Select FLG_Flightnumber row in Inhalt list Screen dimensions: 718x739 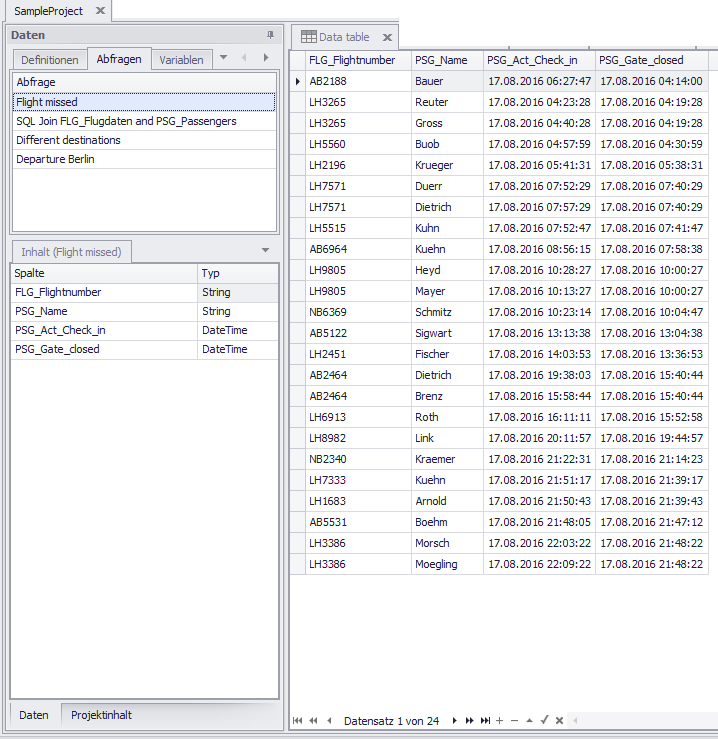pyautogui.click(x=144, y=293)
